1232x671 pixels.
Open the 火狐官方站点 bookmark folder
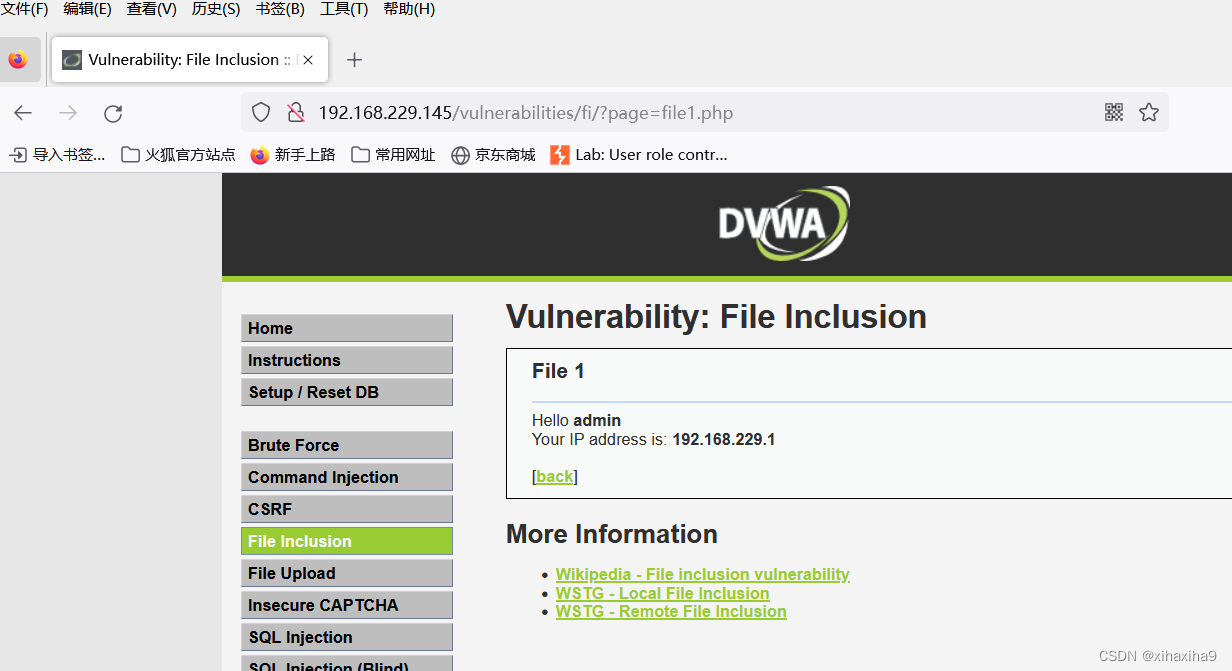click(178, 155)
